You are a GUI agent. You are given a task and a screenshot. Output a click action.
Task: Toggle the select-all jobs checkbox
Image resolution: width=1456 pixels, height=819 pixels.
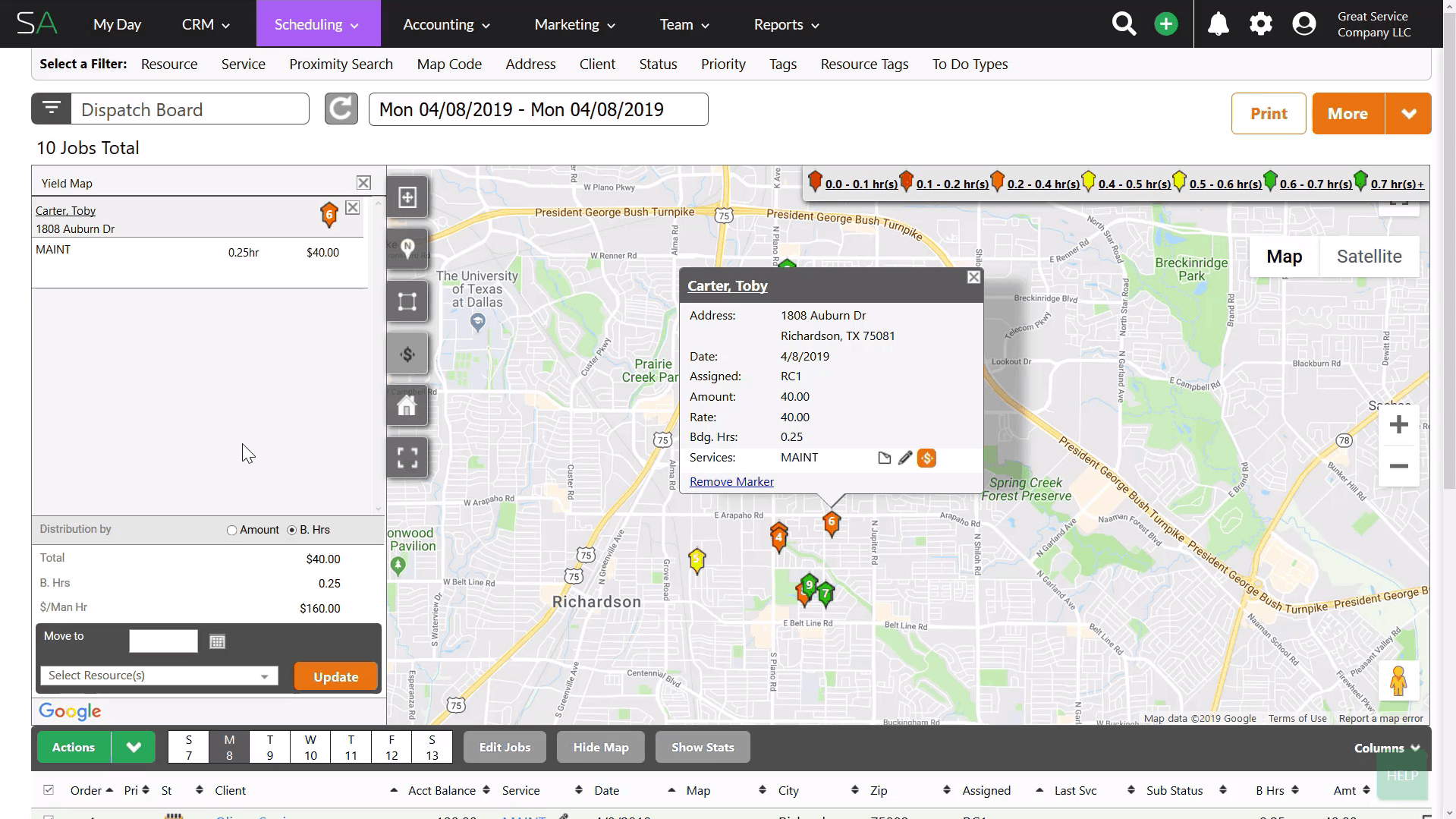49,790
